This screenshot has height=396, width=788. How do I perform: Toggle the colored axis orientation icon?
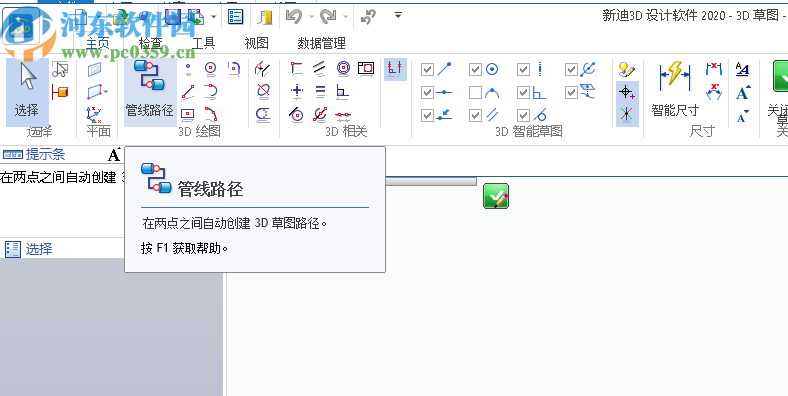click(x=627, y=115)
